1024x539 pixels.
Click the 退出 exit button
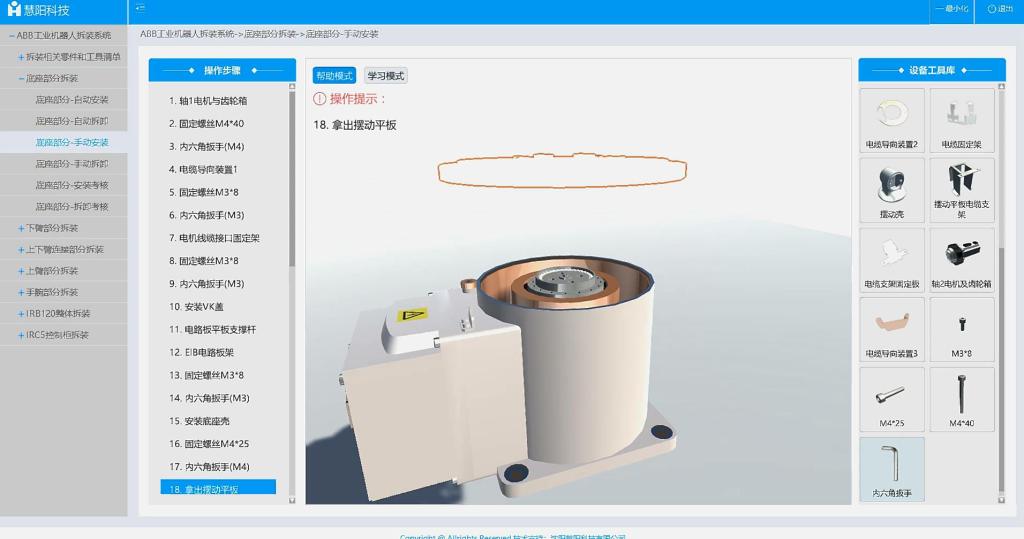click(x=999, y=9)
